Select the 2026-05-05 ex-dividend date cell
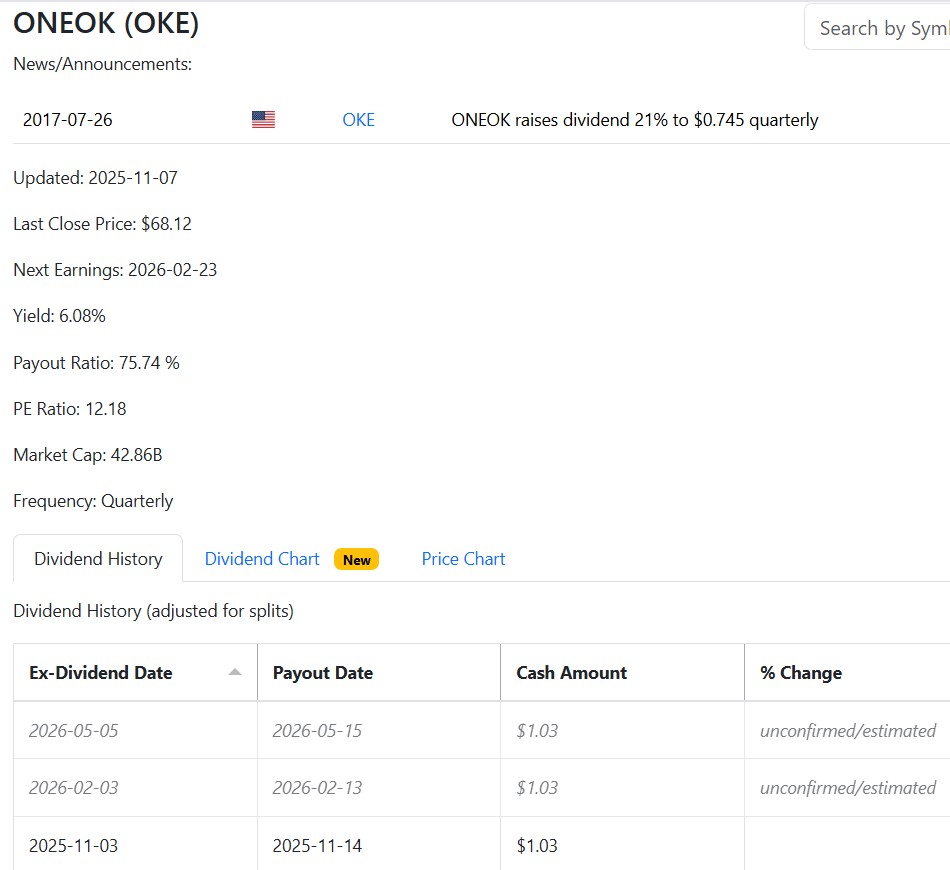Image resolution: width=950 pixels, height=870 pixels. point(74,731)
